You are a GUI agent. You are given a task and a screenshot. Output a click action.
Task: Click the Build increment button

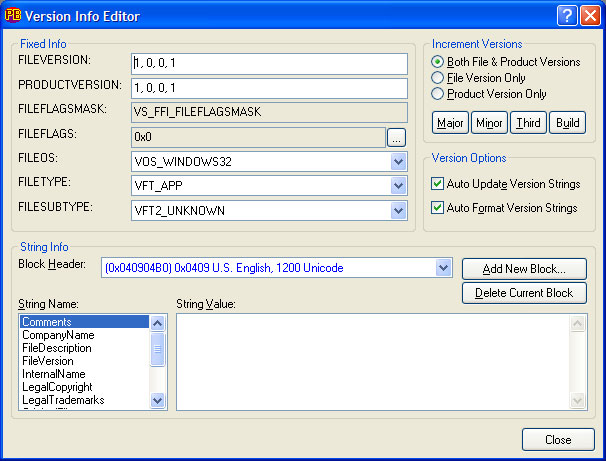click(x=567, y=123)
